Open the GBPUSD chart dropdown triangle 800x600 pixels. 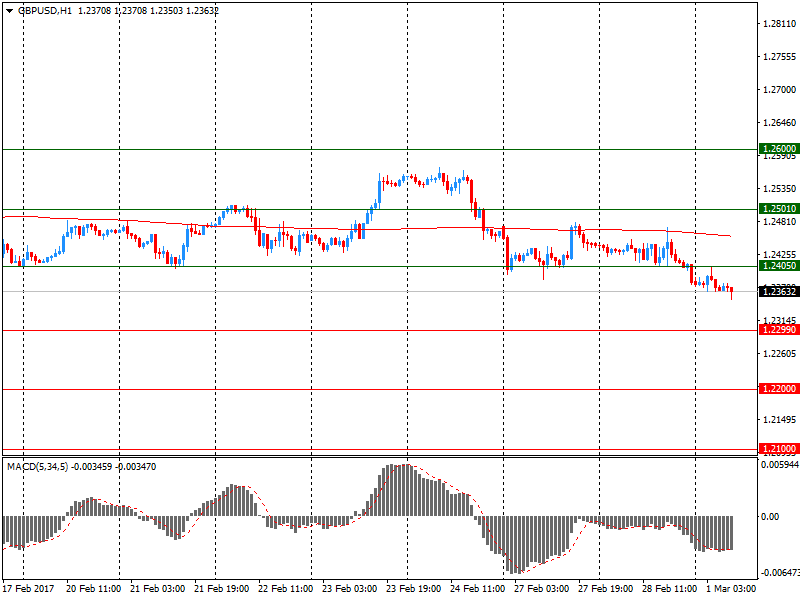click(9, 11)
